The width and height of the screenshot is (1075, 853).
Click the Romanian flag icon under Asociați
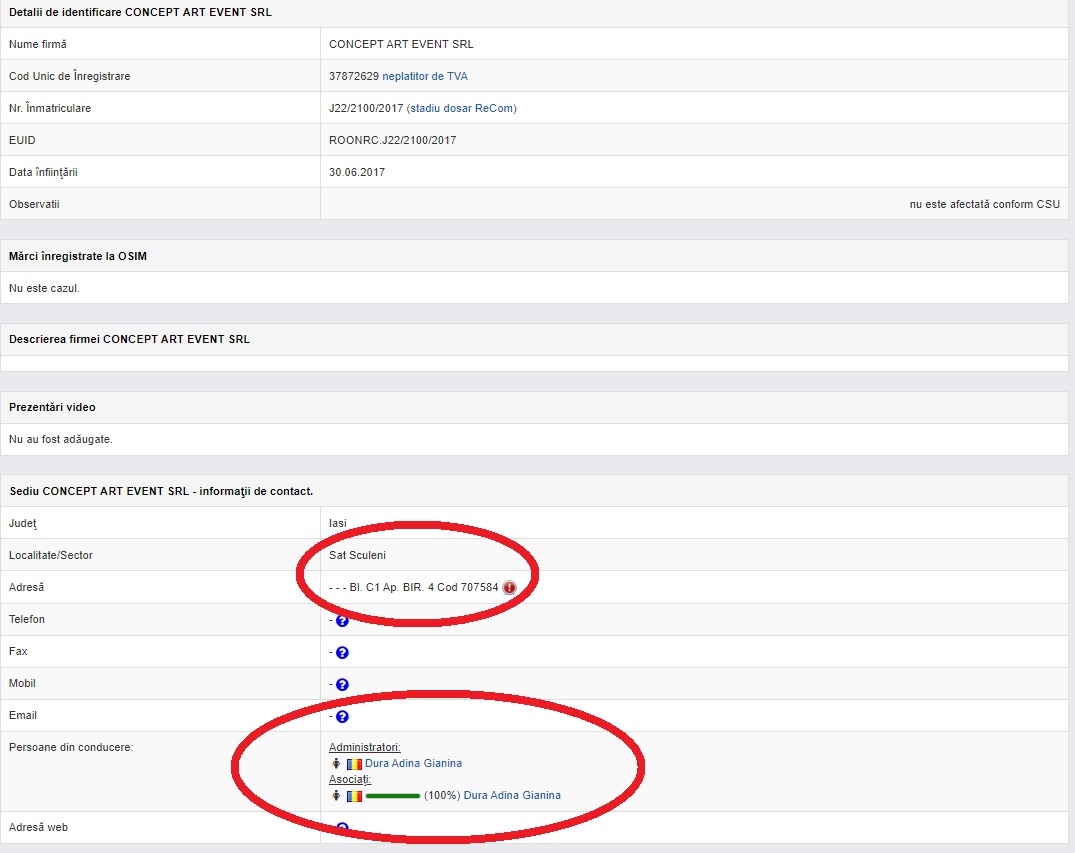pos(354,796)
